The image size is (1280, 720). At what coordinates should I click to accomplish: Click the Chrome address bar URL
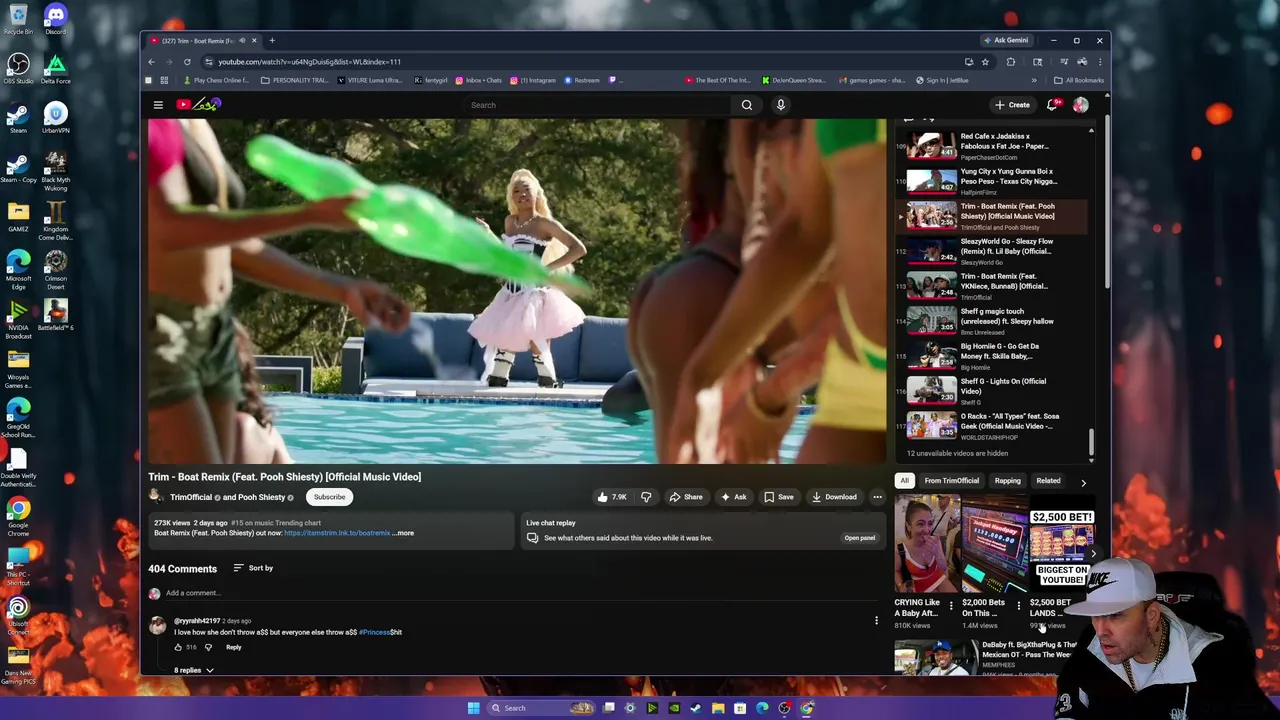pyautogui.click(x=310, y=62)
